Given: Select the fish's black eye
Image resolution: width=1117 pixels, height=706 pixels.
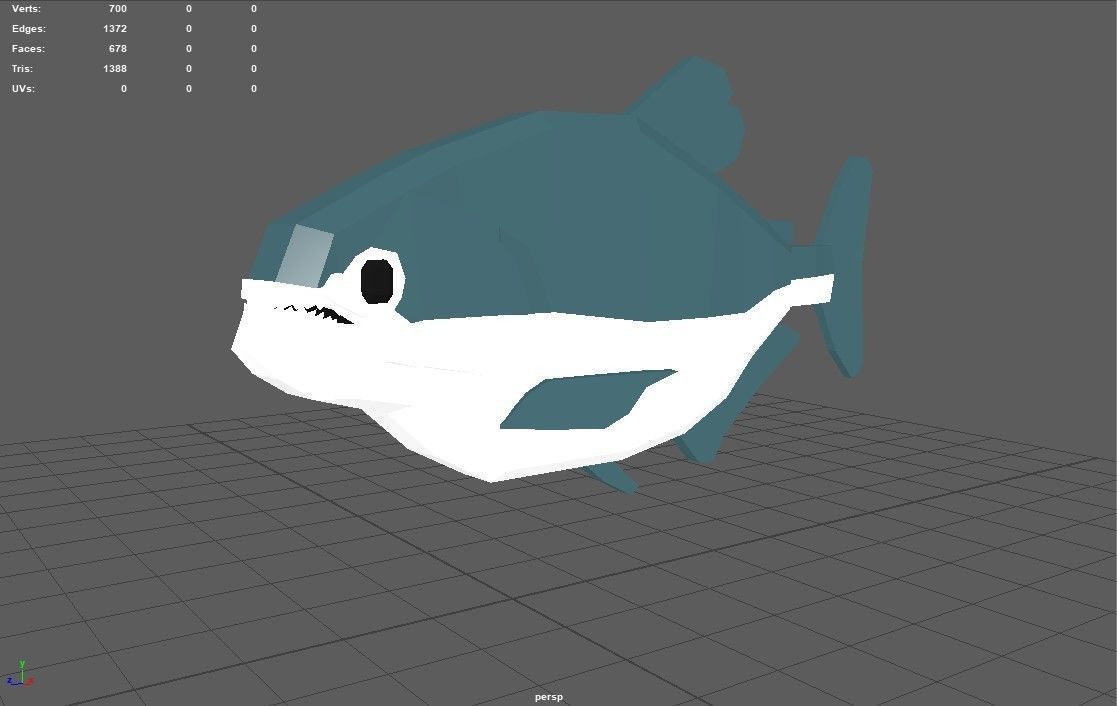Looking at the screenshot, I should 377,281.
